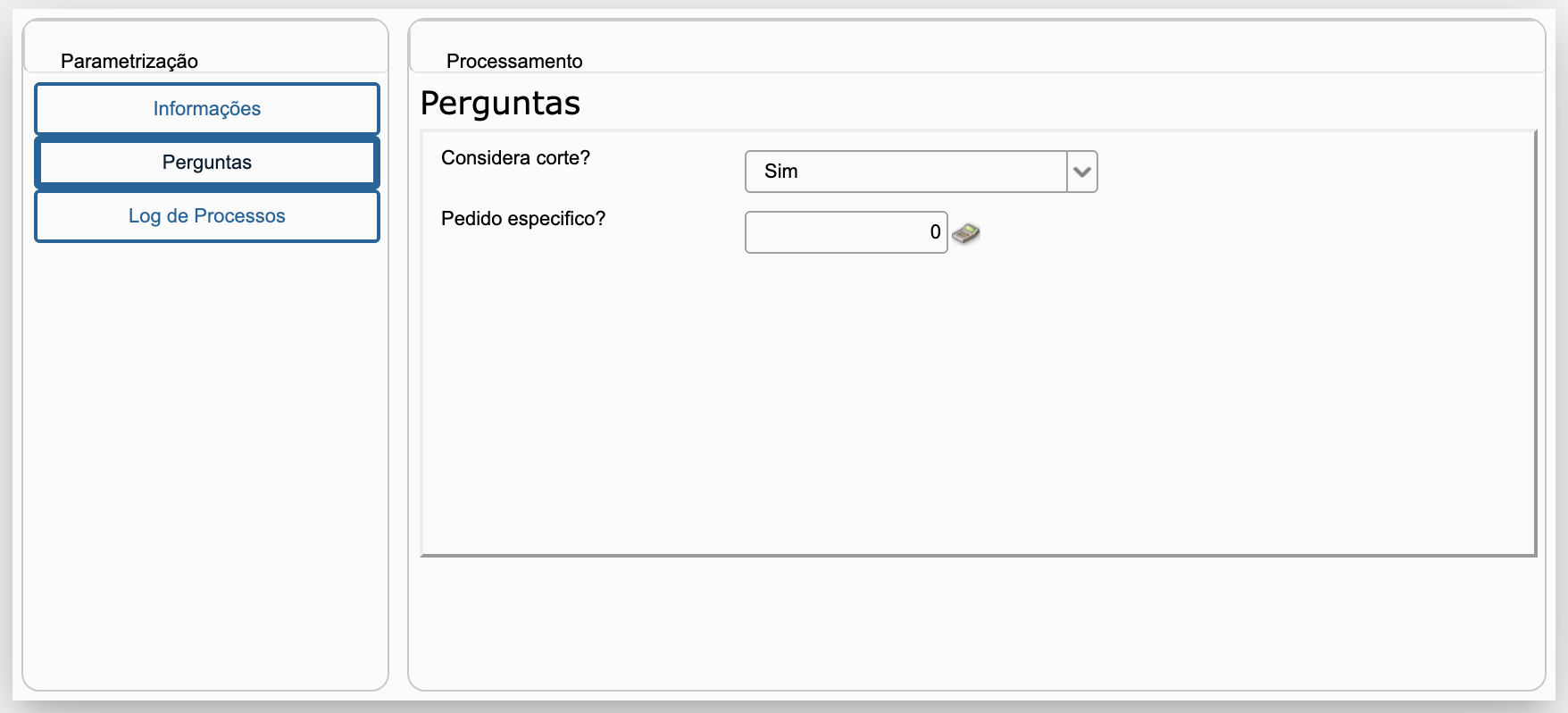Click the "Considera corte?" label
This screenshot has width=1568, height=713.
click(515, 158)
